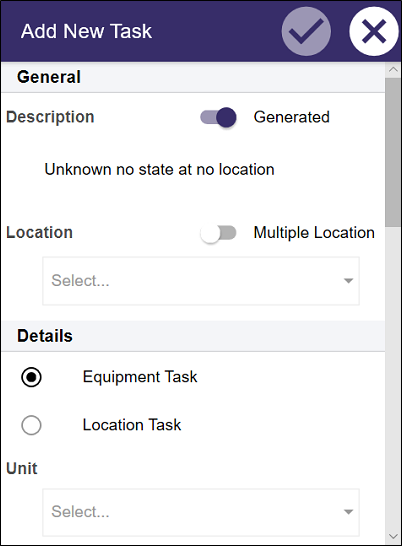
Task: Close the Add New Task dialog
Action: coord(374,31)
